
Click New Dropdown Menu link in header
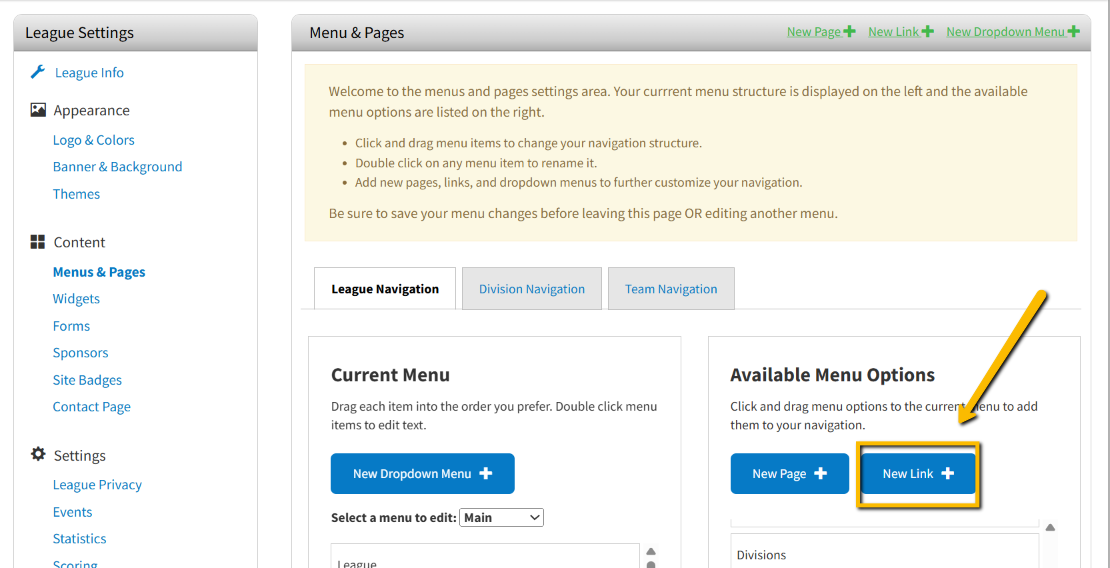click(x=1006, y=32)
